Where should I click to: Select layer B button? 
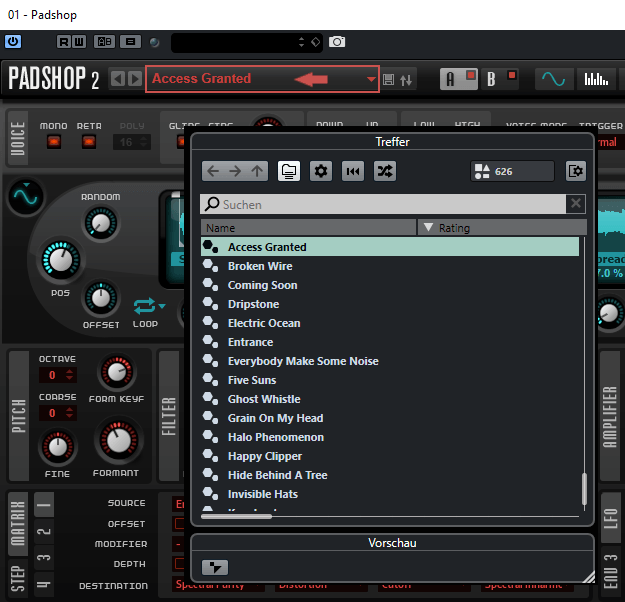point(501,79)
